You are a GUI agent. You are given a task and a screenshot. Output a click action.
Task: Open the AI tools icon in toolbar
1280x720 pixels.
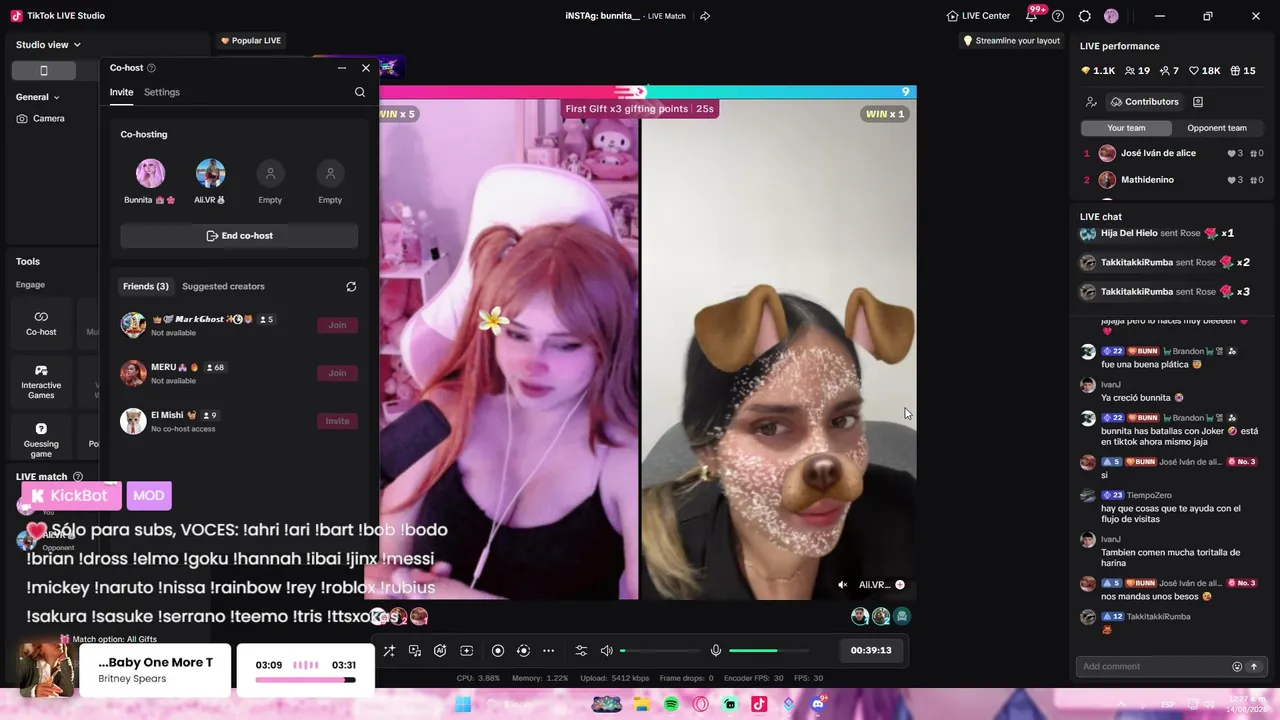click(440, 651)
